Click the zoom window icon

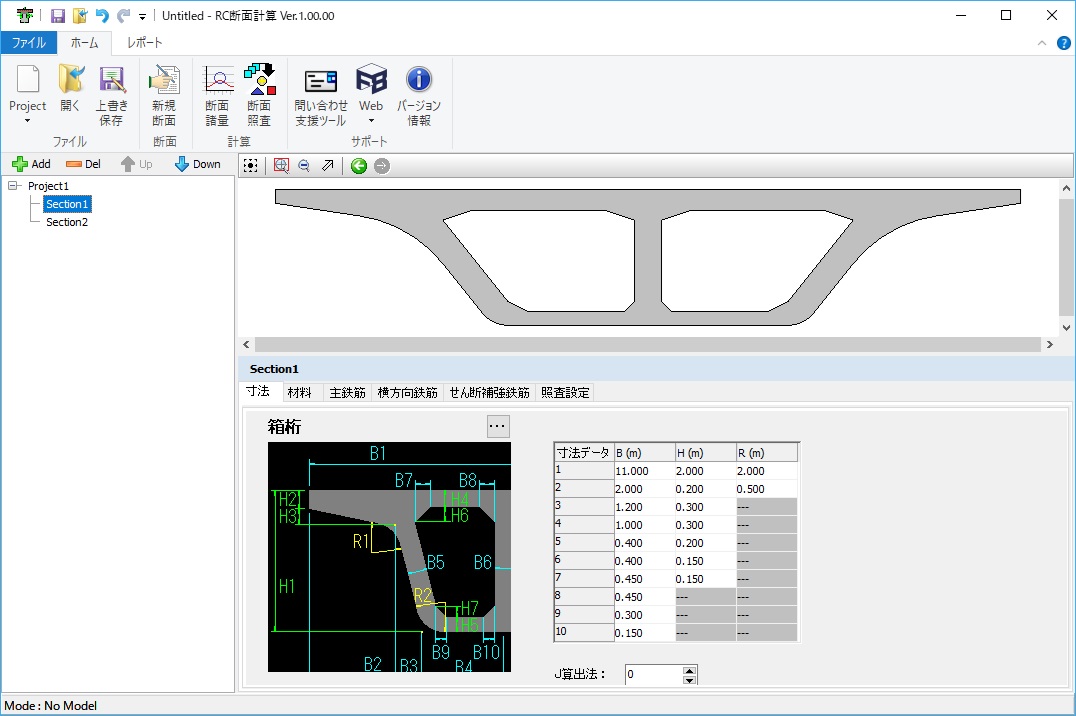tap(281, 165)
